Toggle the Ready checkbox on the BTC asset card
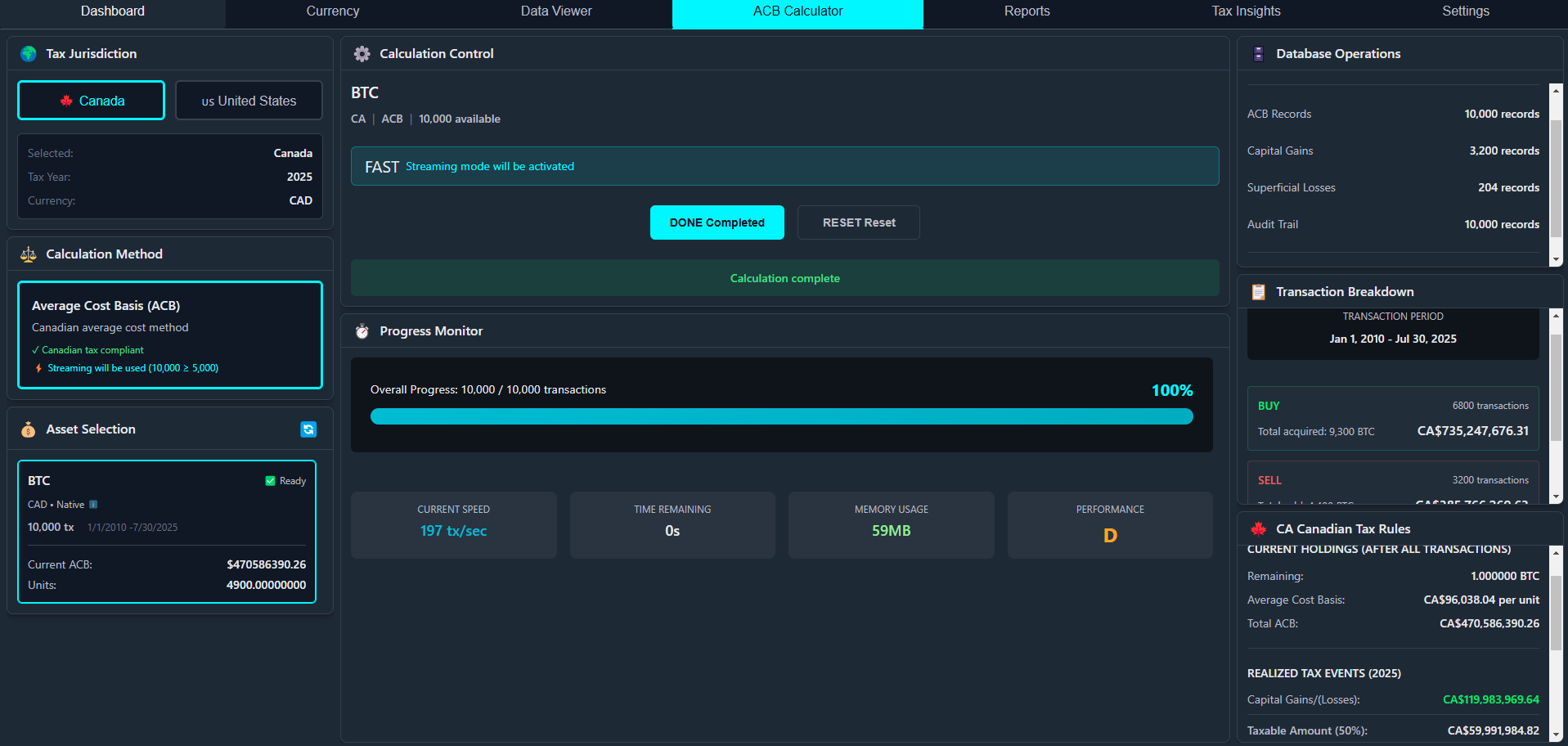1568x746 pixels. [x=268, y=480]
